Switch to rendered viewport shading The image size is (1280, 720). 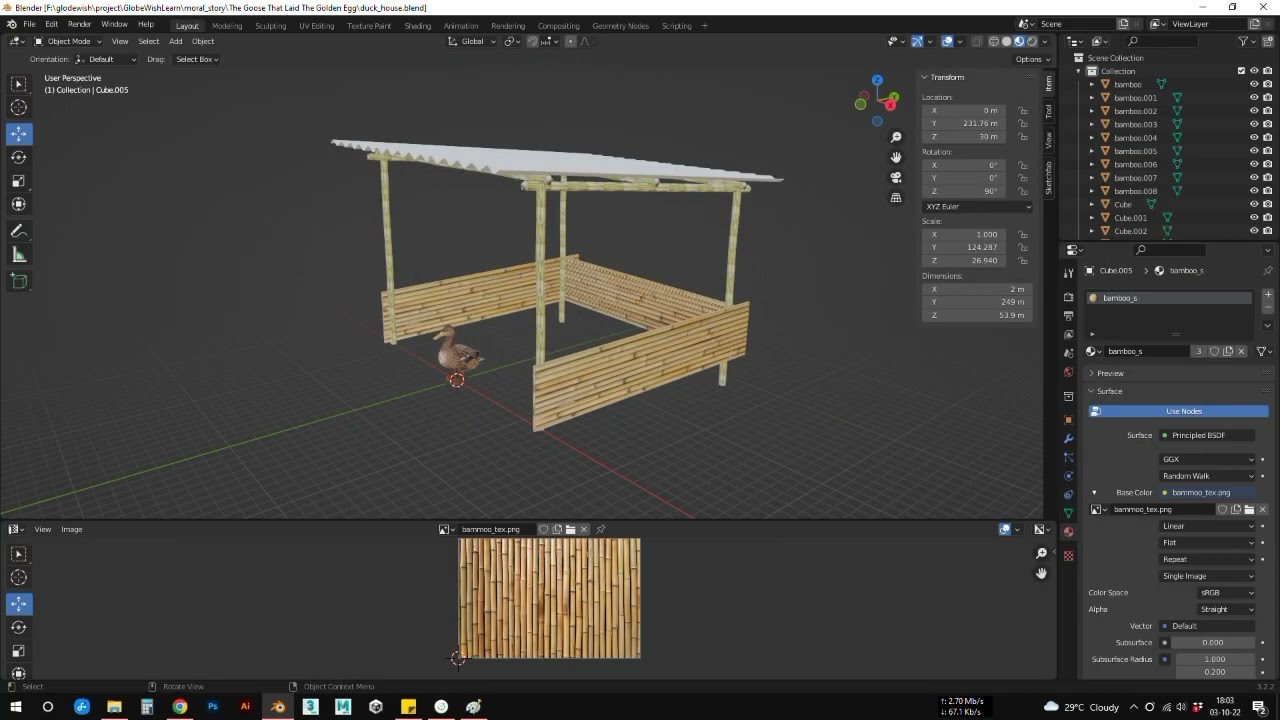(x=1032, y=41)
